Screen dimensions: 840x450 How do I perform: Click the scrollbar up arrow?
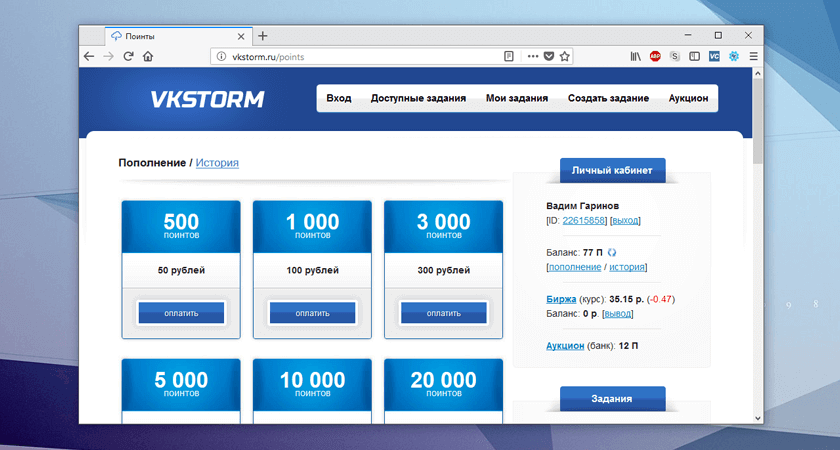point(758,72)
